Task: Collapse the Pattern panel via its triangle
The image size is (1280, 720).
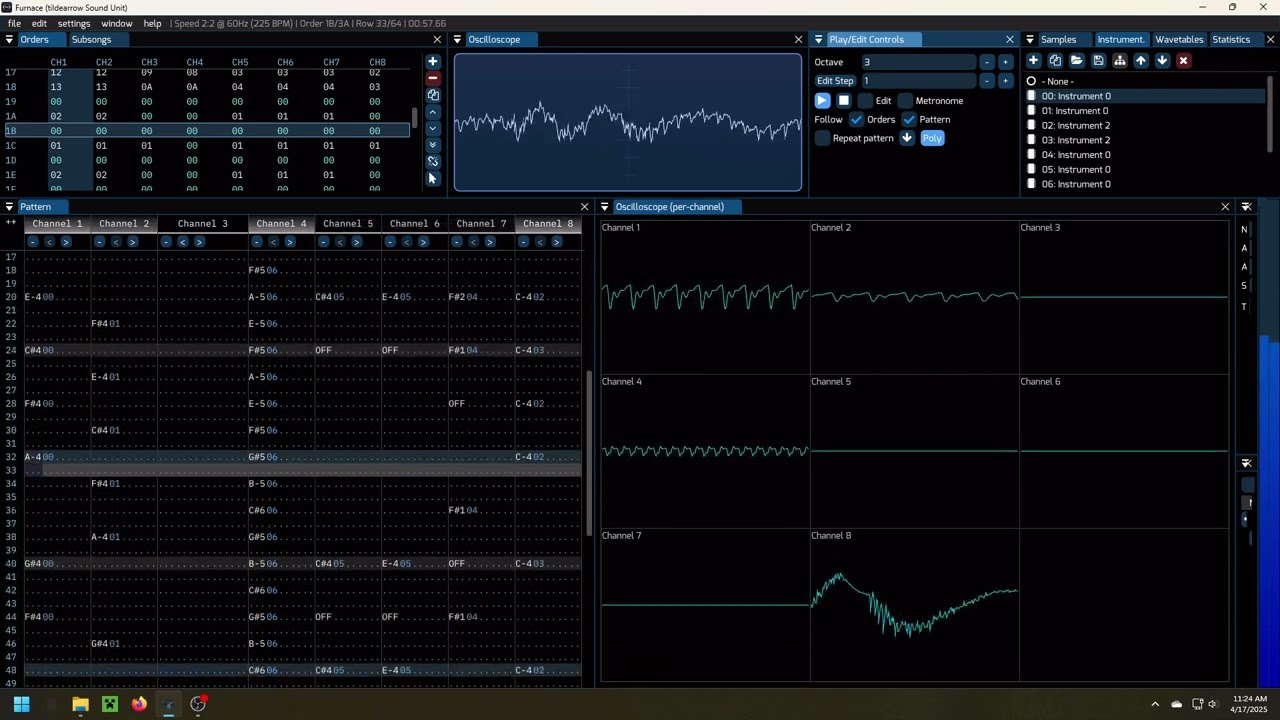Action: pos(9,207)
